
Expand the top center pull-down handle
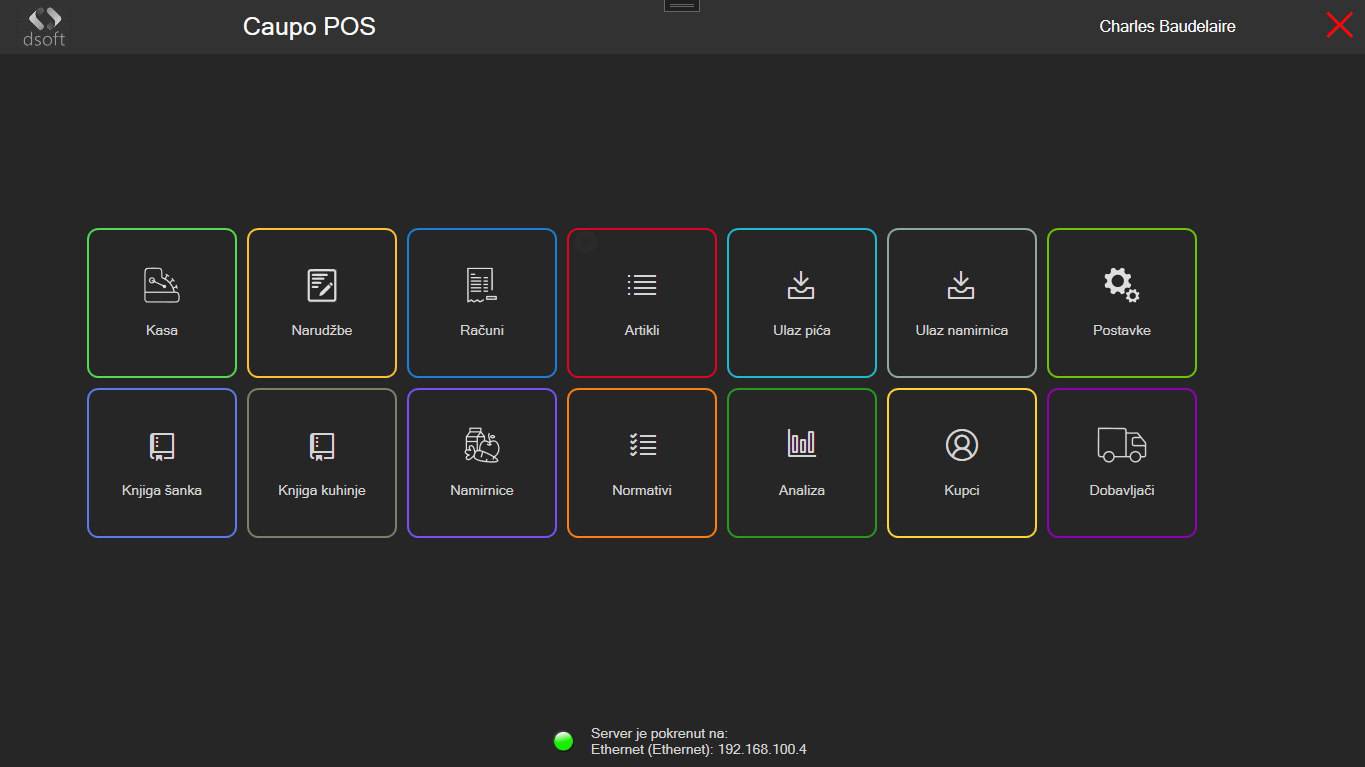[x=682, y=6]
